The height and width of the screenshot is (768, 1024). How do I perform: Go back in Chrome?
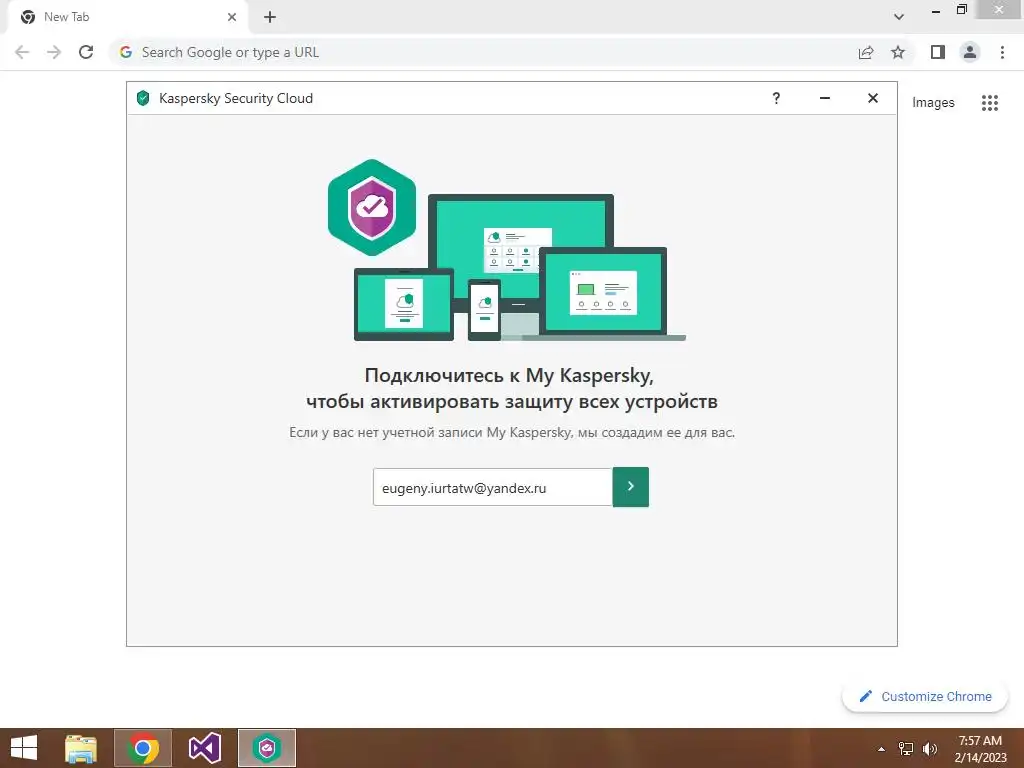pos(22,52)
